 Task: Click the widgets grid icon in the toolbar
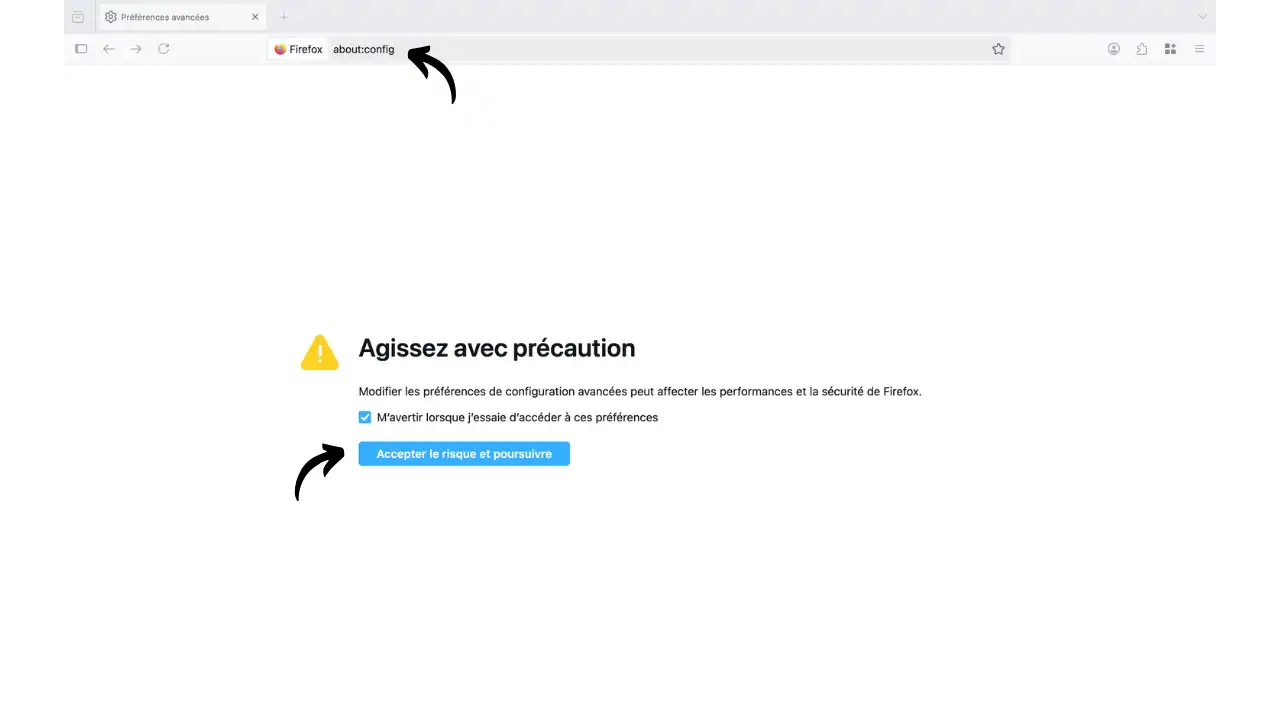coord(1169,49)
